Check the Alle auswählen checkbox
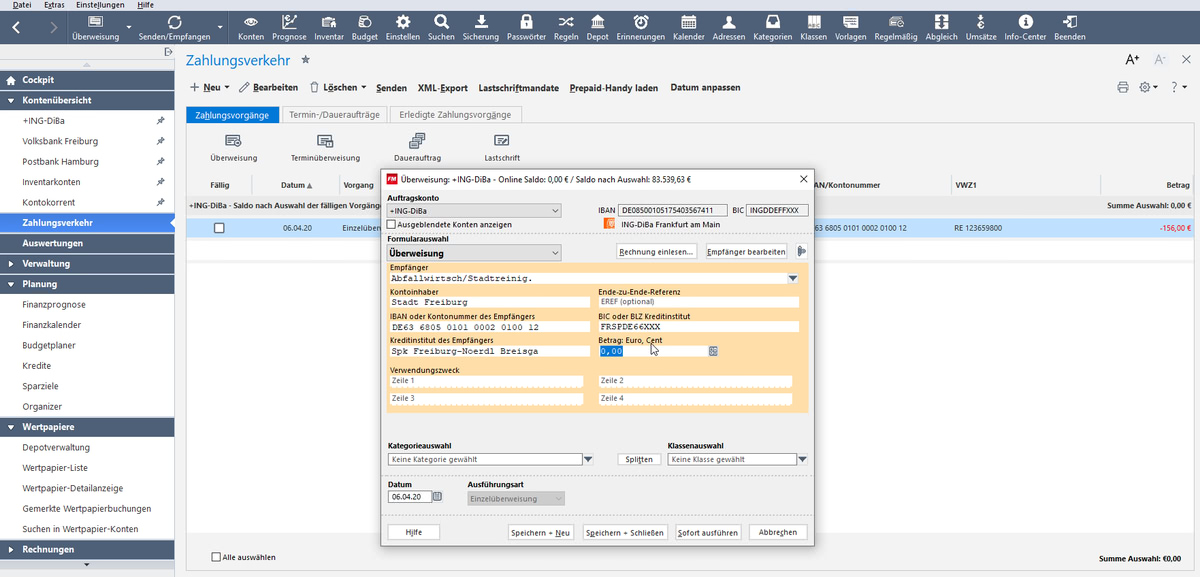Image resolution: width=1200 pixels, height=577 pixels. (x=217, y=557)
